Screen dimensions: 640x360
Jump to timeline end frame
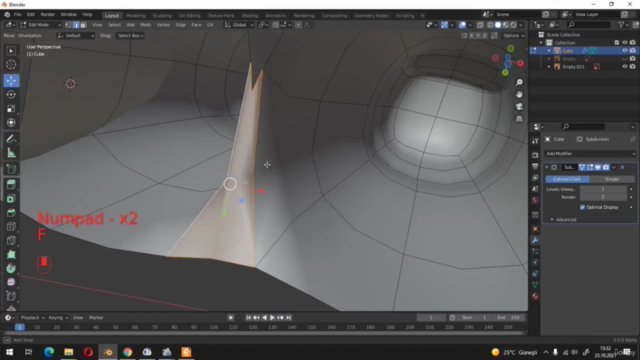click(x=289, y=318)
